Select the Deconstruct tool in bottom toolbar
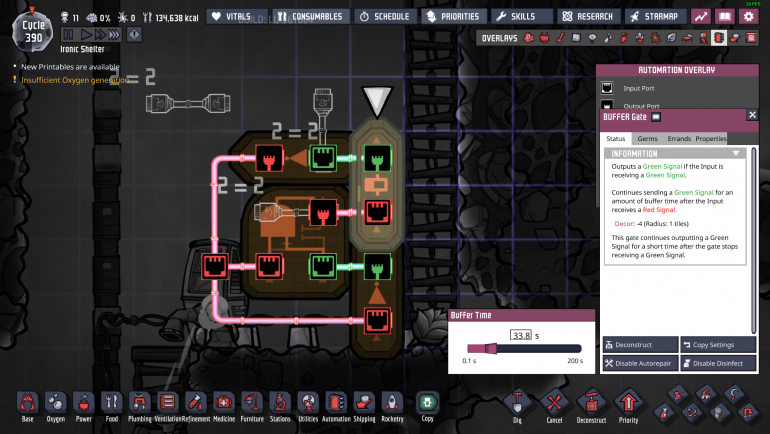 [591, 407]
